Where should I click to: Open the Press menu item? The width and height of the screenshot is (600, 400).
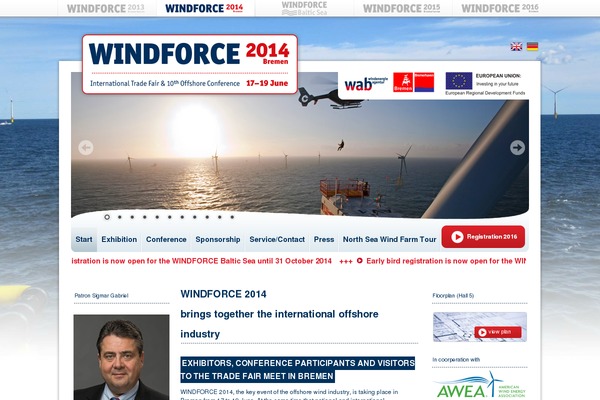click(x=324, y=239)
